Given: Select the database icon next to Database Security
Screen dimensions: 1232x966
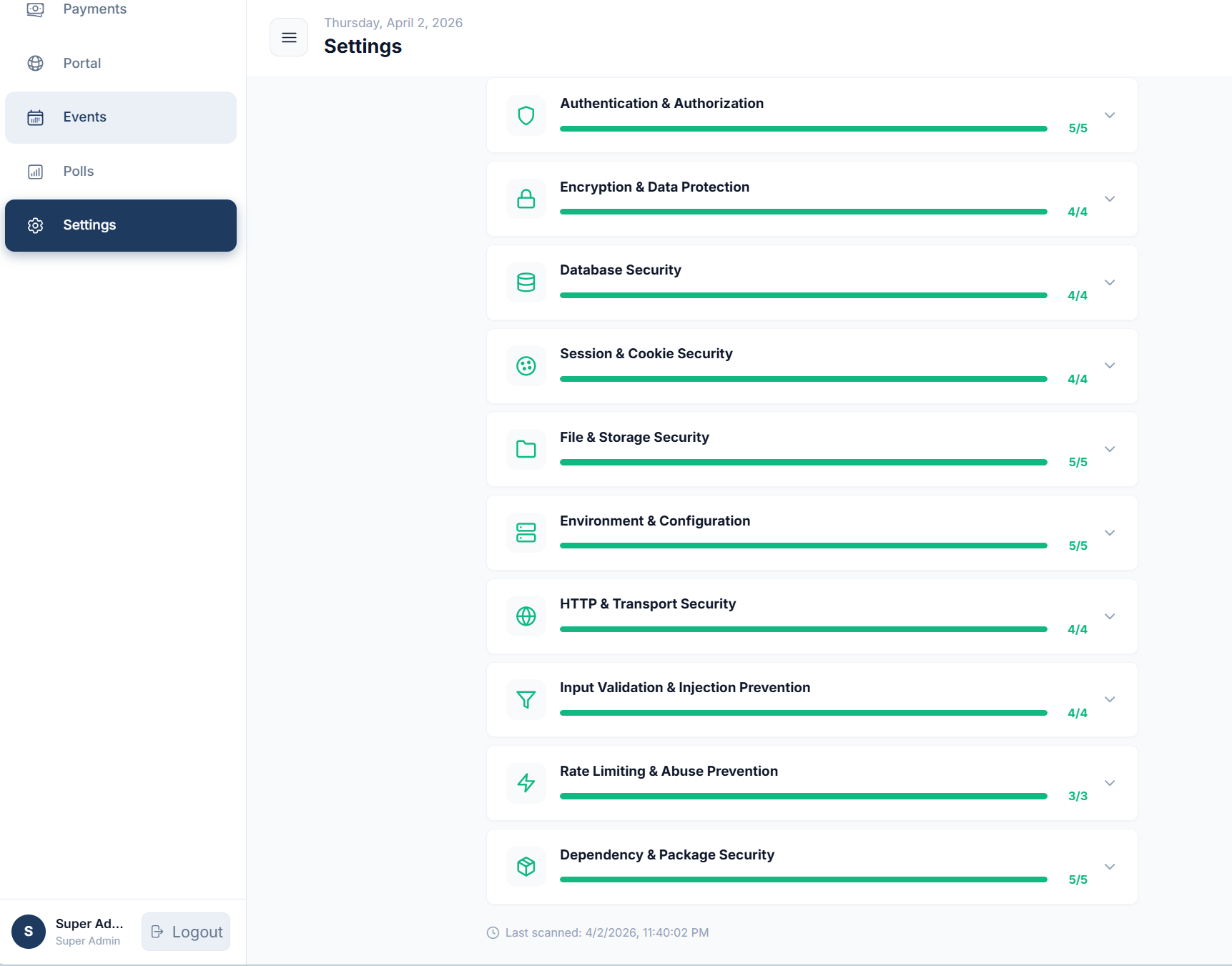Looking at the screenshot, I should point(526,282).
